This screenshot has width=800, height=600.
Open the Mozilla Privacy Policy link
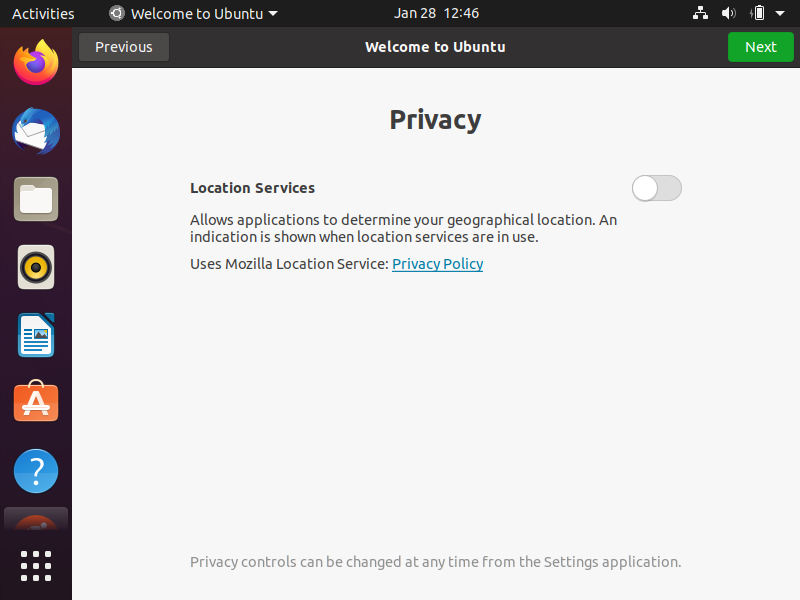tap(437, 264)
